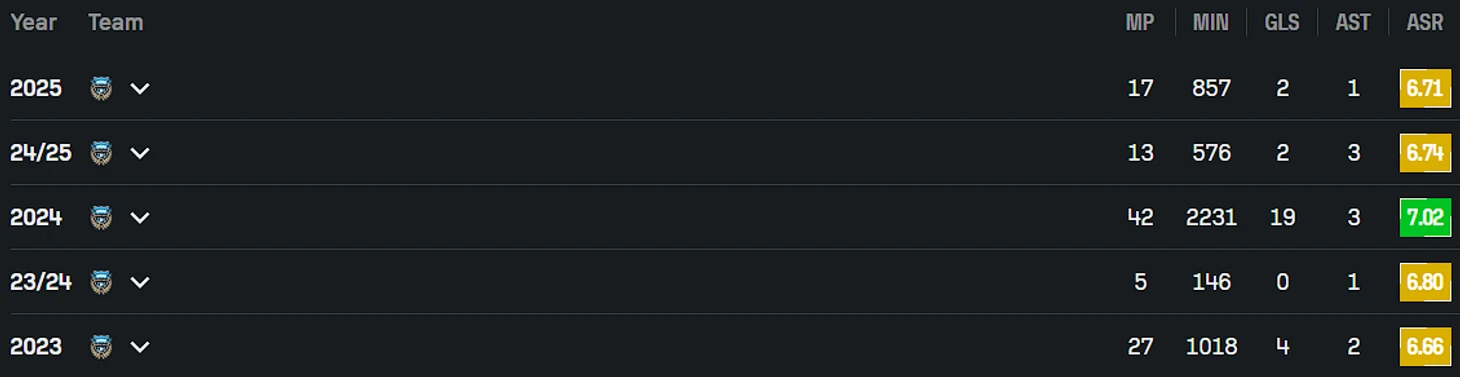Click the MP column header
The width and height of the screenshot is (1460, 377).
pyautogui.click(x=1140, y=22)
